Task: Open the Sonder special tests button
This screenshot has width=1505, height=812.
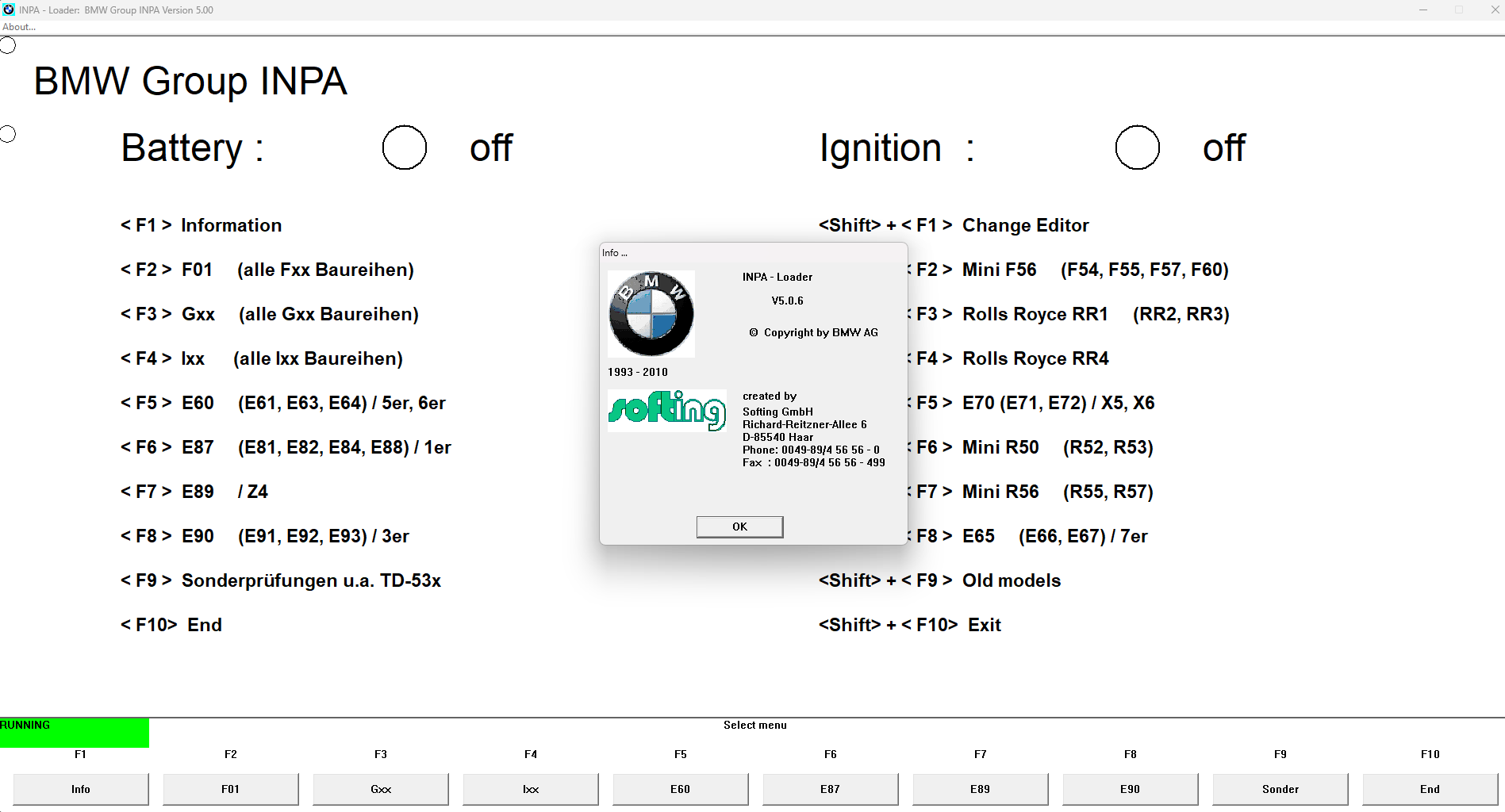Action: (x=1280, y=789)
